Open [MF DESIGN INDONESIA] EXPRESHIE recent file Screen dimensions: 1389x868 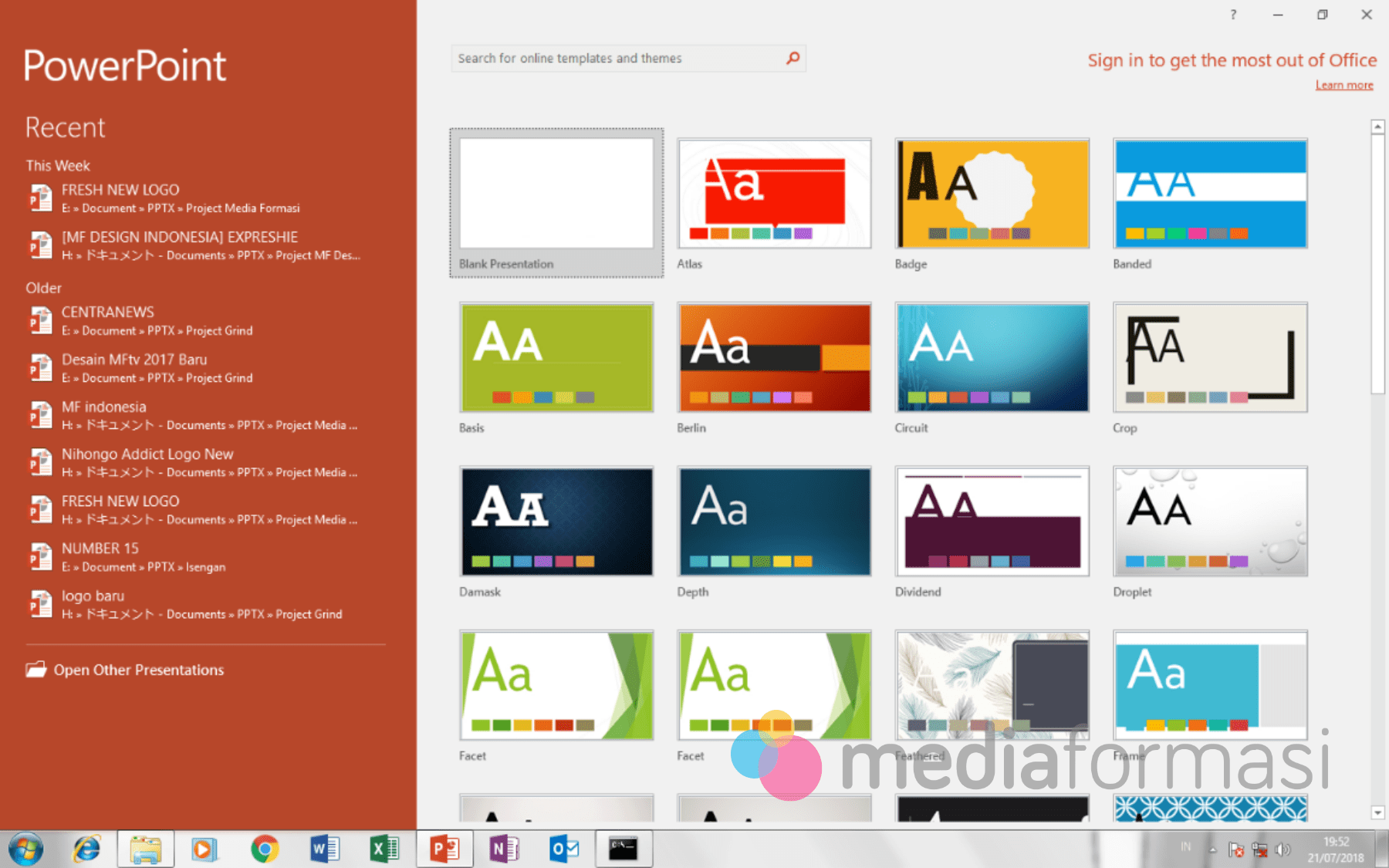(205, 245)
